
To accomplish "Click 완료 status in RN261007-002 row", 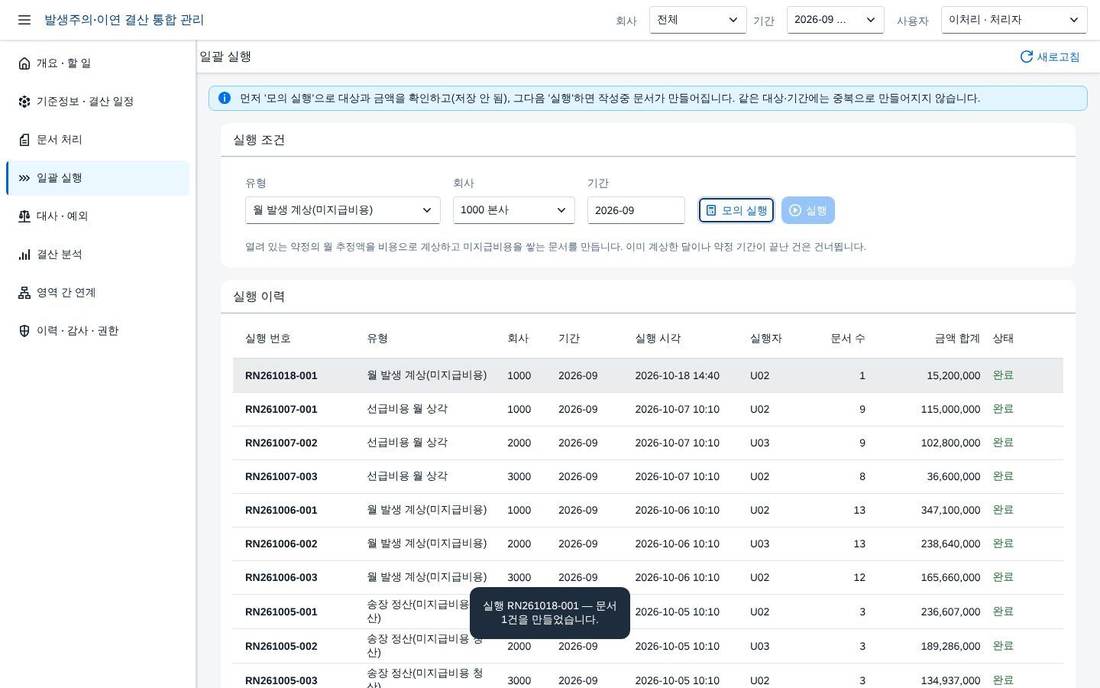I will pyautogui.click(x=1002, y=443).
